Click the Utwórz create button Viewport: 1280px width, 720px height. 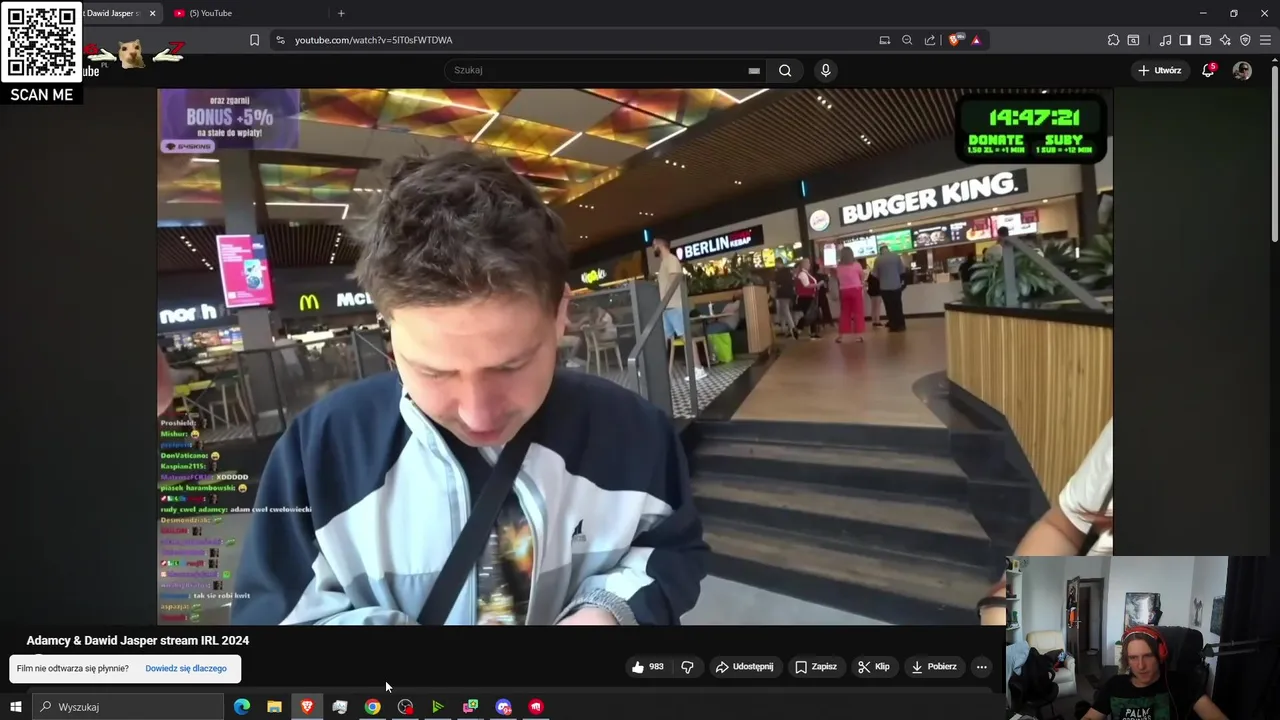pos(1159,70)
